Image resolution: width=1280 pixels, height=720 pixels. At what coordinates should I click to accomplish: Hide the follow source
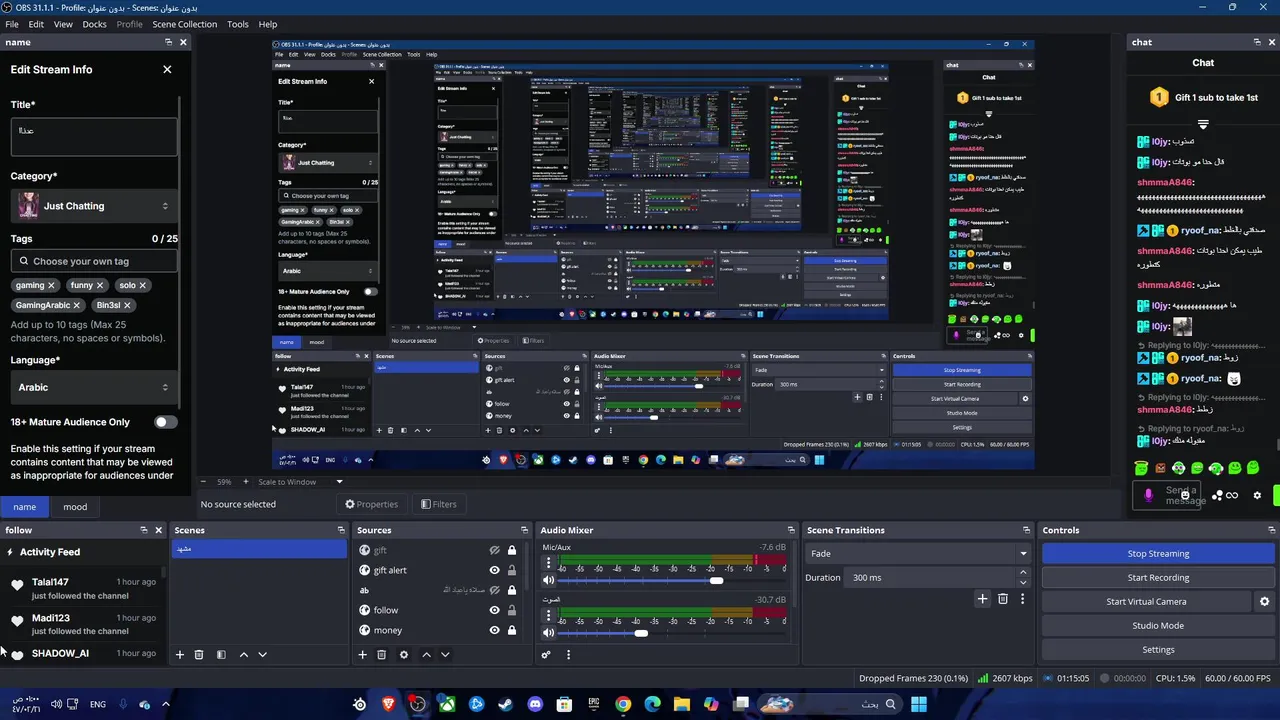494,610
